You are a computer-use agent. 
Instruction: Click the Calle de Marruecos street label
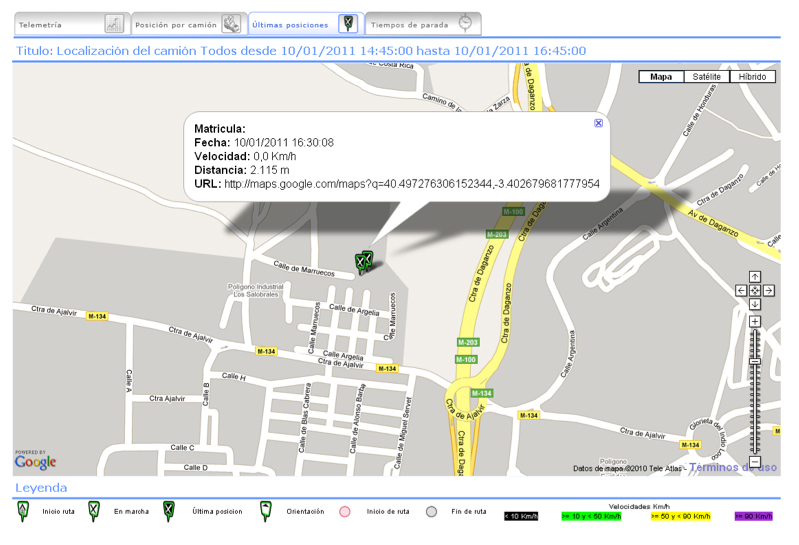pos(304,268)
